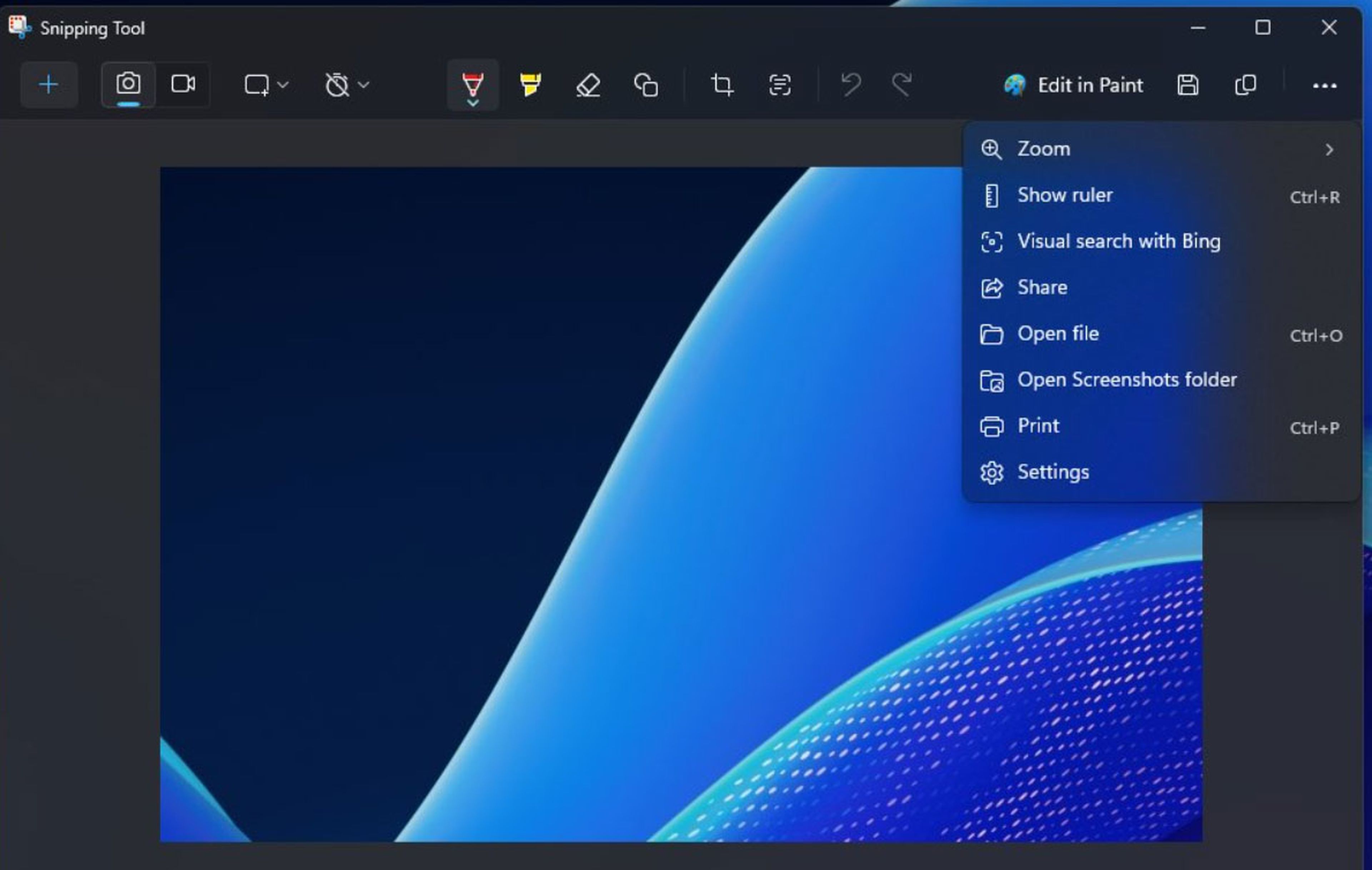Image resolution: width=1372 pixels, height=870 pixels.
Task: Start a new snip with the plus button
Action: 49,84
